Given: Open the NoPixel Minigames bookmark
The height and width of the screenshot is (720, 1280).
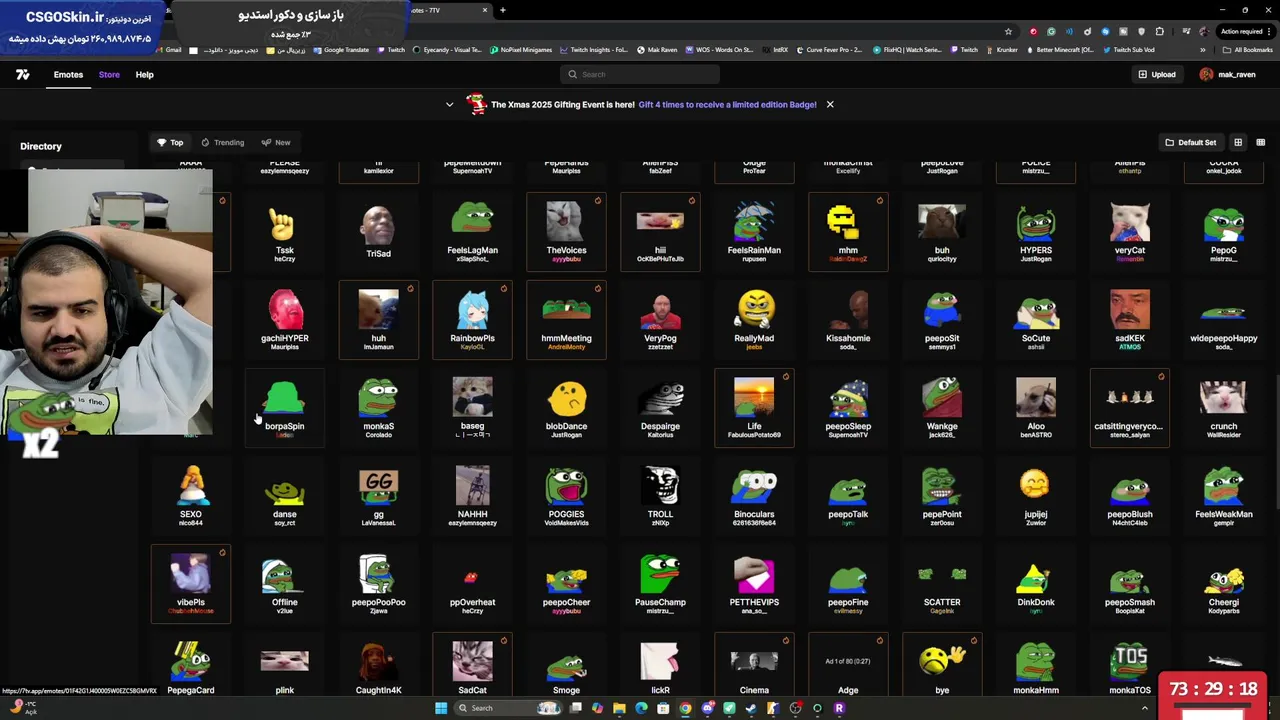Looking at the screenshot, I should pyautogui.click(x=520, y=50).
